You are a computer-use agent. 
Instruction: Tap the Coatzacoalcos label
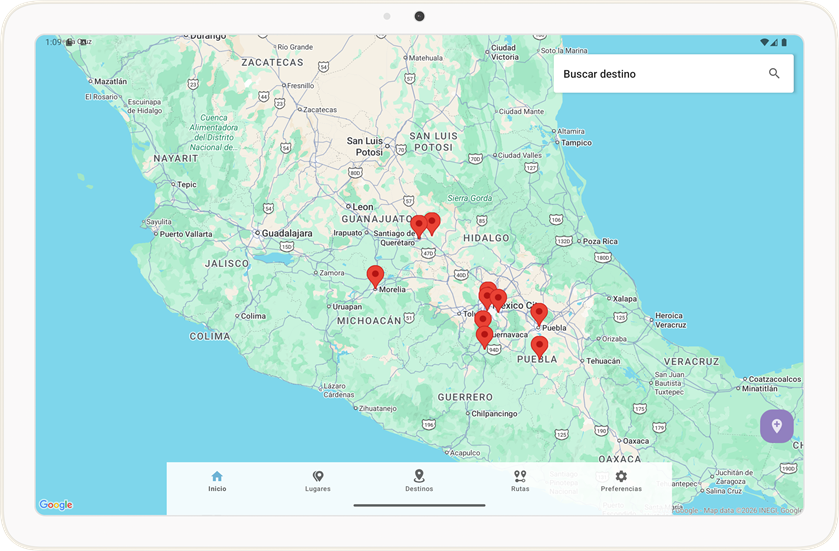click(x=775, y=379)
